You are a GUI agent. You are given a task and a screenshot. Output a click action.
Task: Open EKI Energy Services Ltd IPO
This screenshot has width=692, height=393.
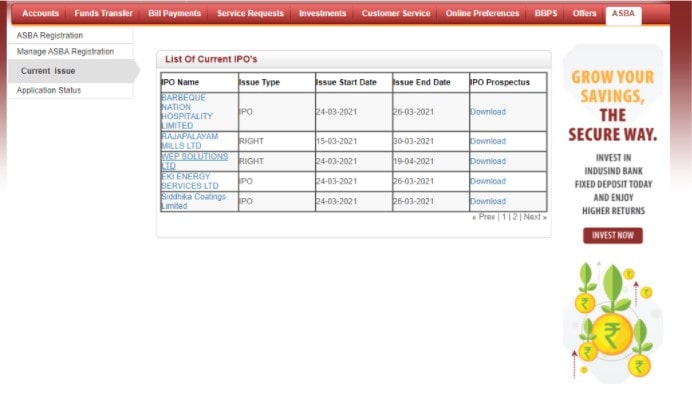(190, 181)
